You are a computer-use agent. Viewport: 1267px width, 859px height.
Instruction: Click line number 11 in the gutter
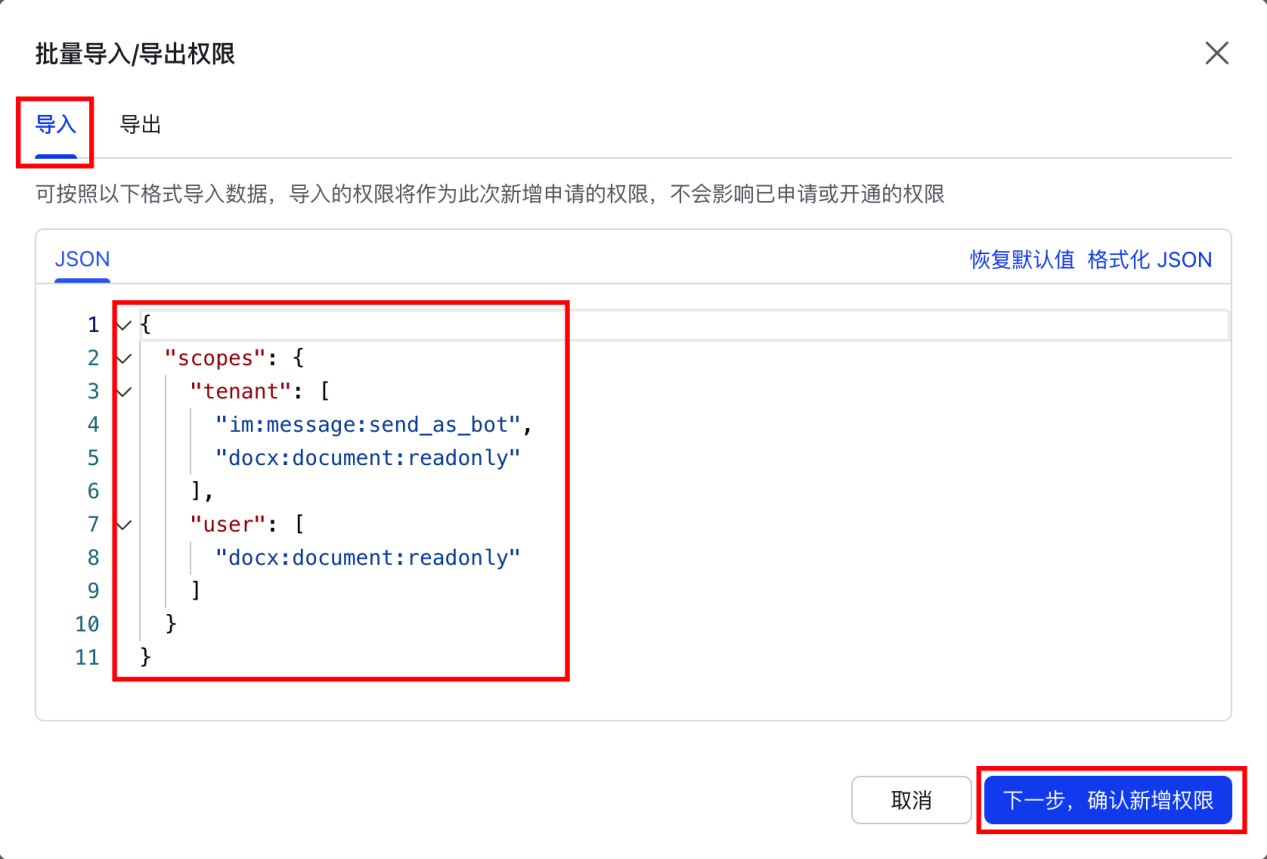point(88,657)
